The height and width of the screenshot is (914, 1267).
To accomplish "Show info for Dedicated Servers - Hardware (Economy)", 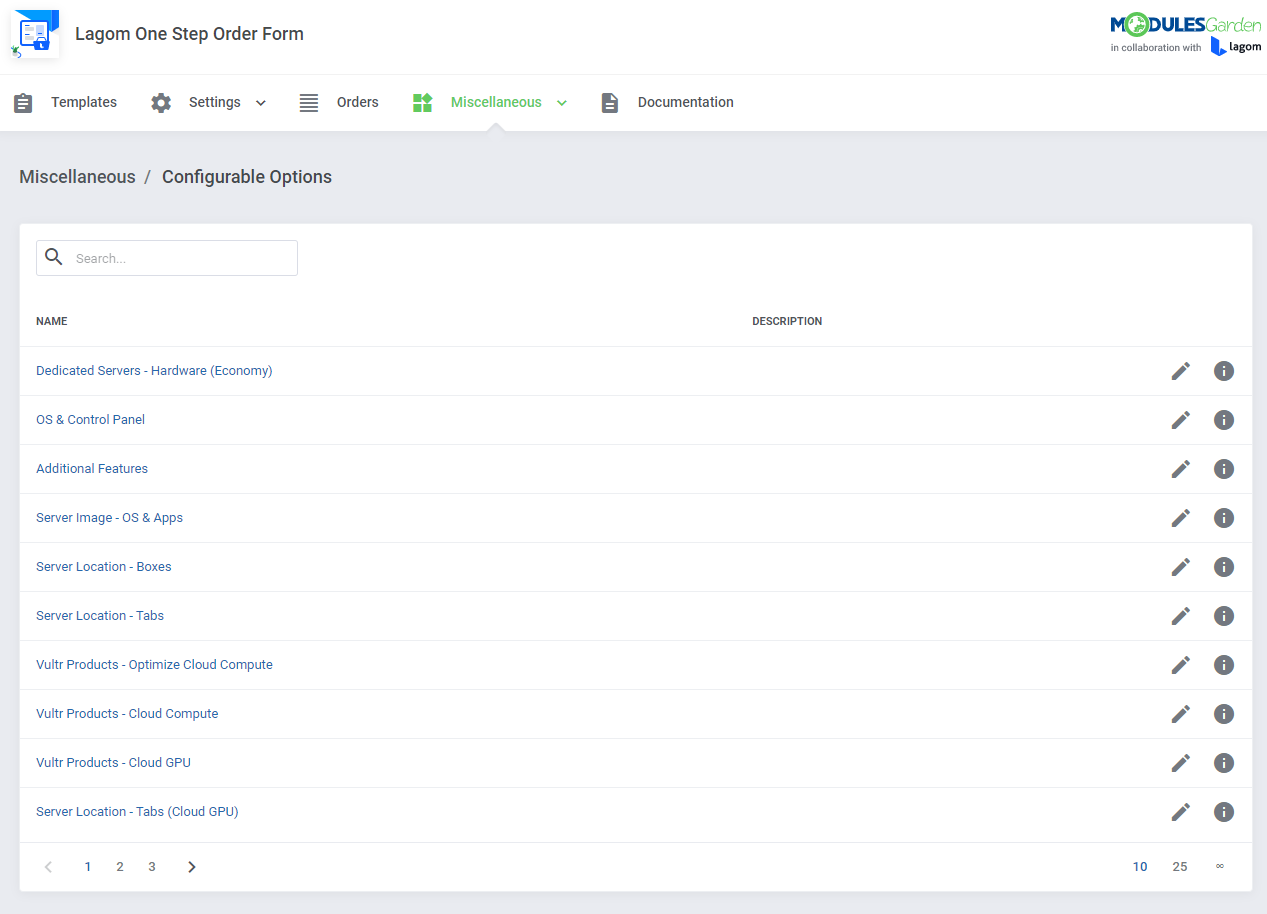I will click(1224, 371).
